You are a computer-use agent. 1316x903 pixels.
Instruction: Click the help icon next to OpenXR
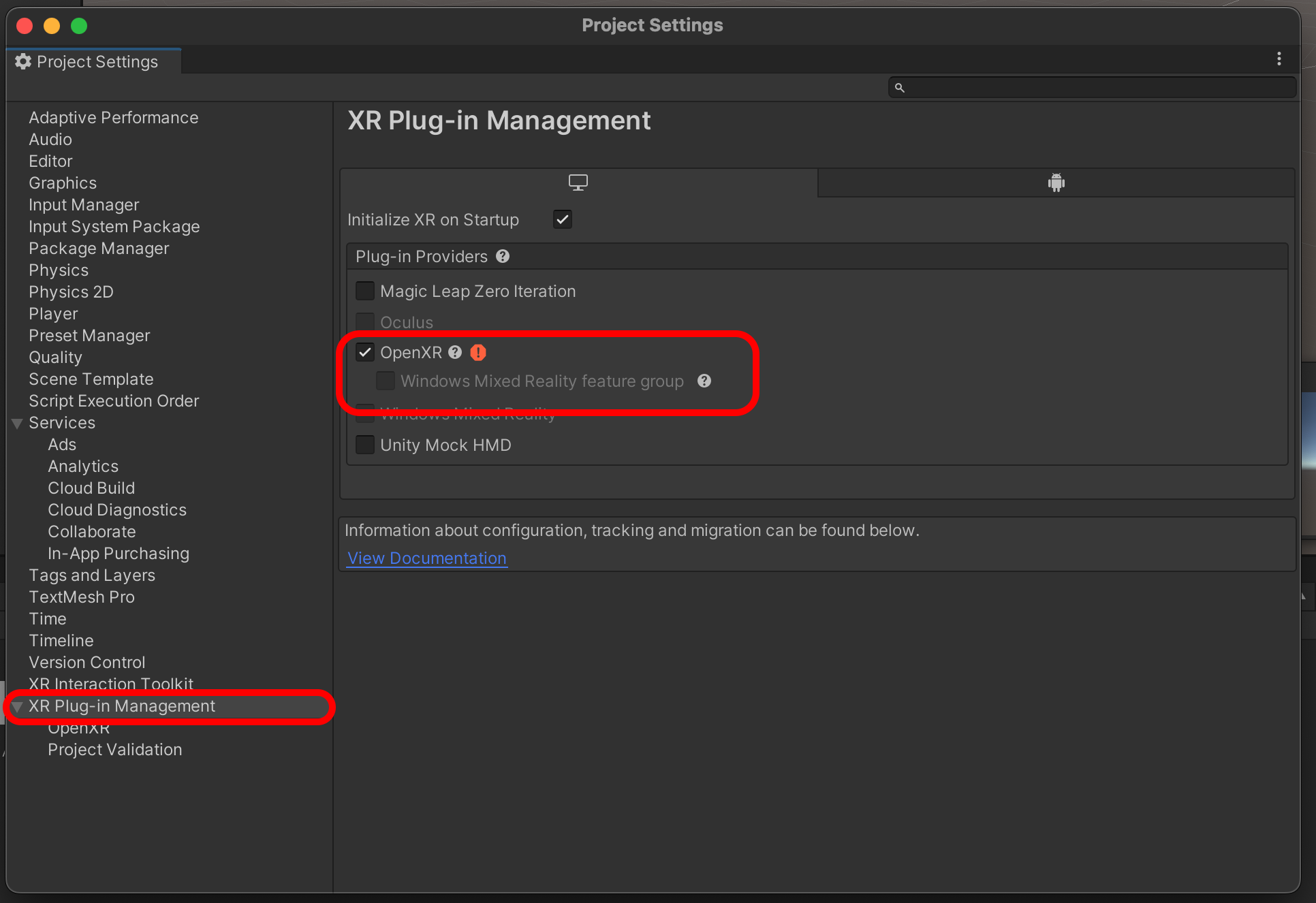(455, 353)
